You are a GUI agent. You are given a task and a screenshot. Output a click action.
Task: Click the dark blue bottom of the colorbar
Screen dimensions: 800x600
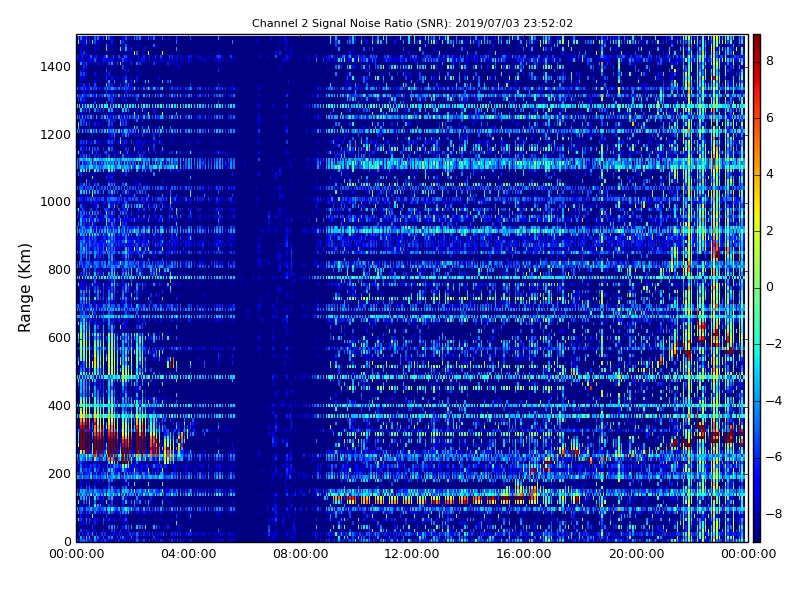757,536
